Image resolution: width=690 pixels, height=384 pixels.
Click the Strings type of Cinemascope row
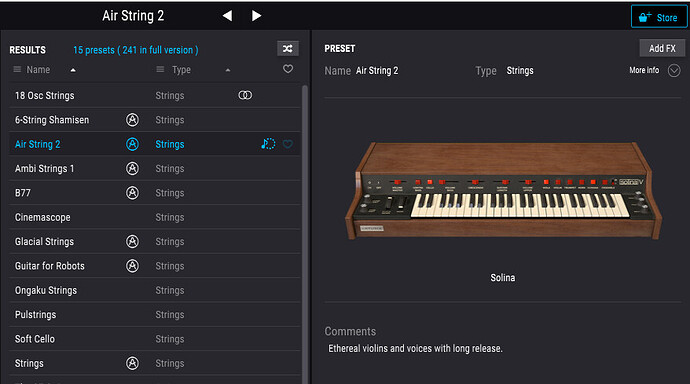170,217
